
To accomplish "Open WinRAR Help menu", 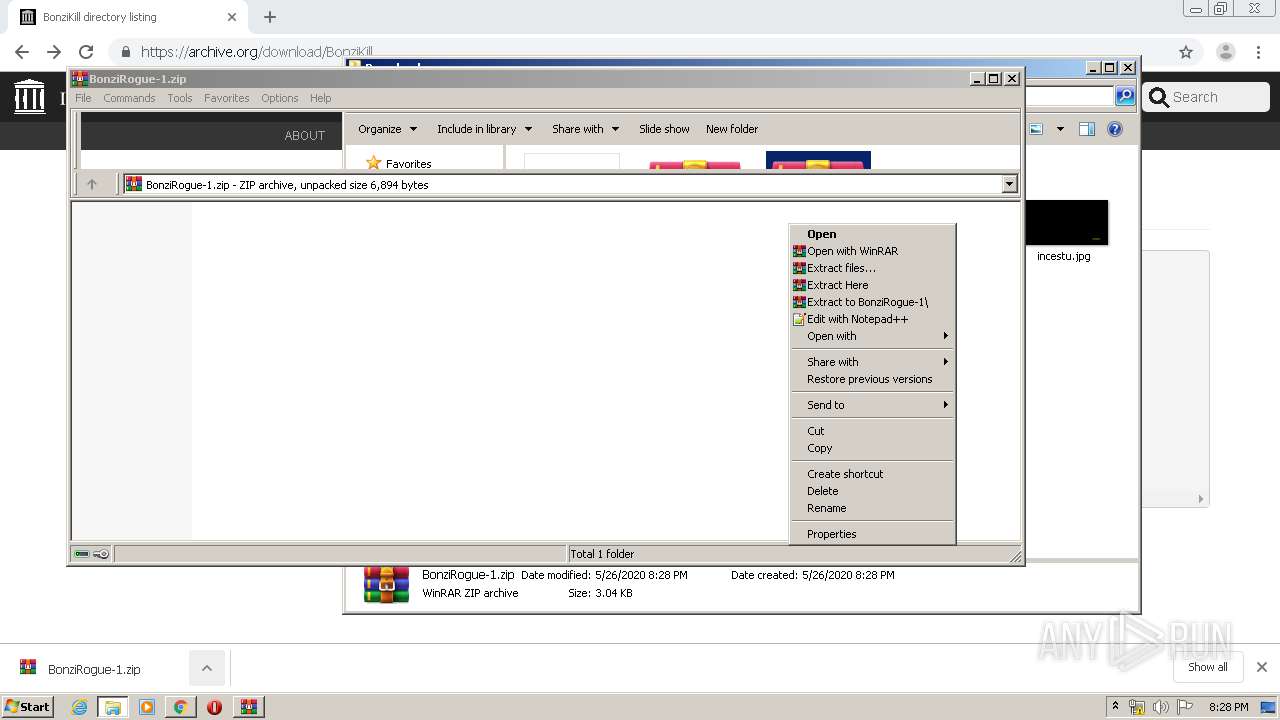I will coord(321,98).
